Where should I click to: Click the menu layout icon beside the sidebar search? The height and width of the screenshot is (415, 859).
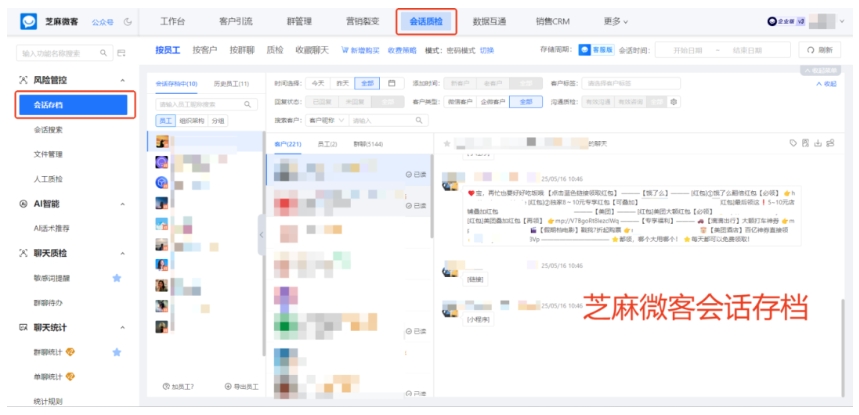coord(122,52)
